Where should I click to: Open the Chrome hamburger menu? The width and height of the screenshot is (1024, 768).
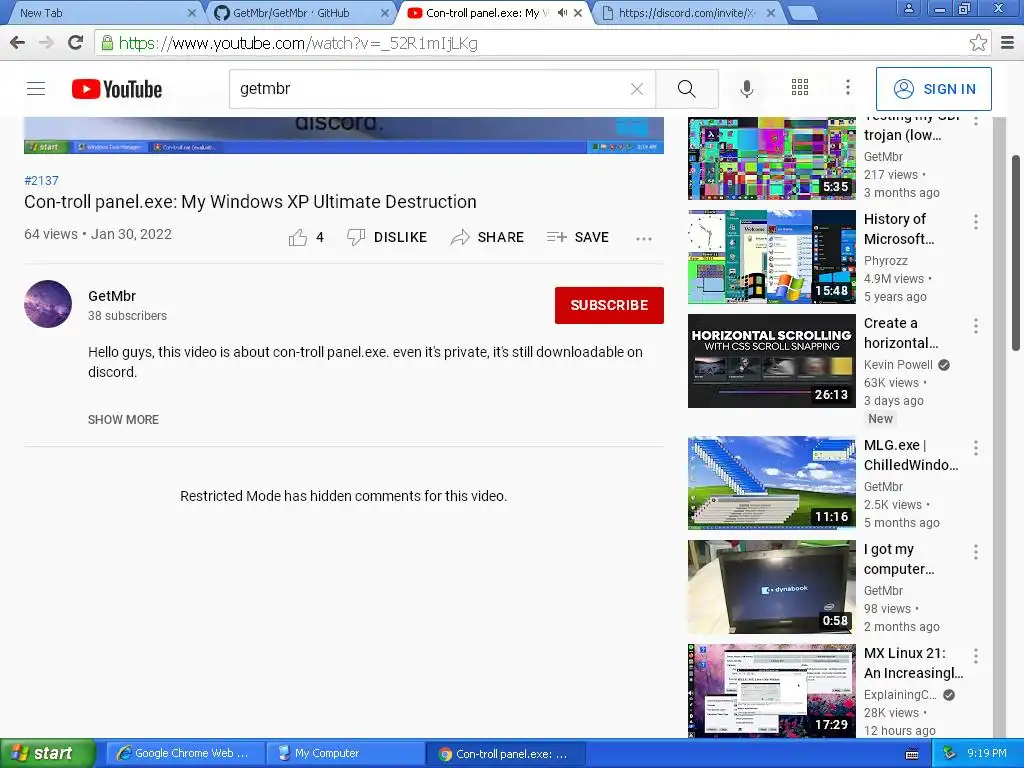1008,43
